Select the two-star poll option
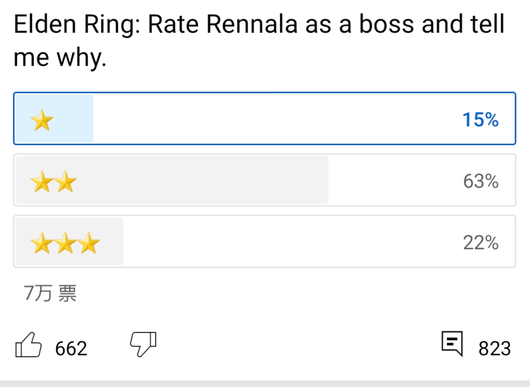This screenshot has width=530, height=387. point(265,180)
